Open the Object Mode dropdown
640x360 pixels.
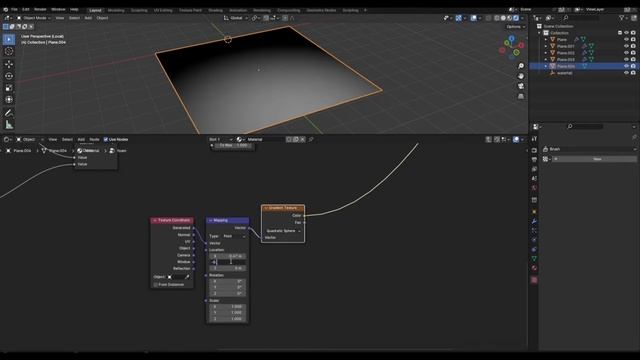point(33,18)
